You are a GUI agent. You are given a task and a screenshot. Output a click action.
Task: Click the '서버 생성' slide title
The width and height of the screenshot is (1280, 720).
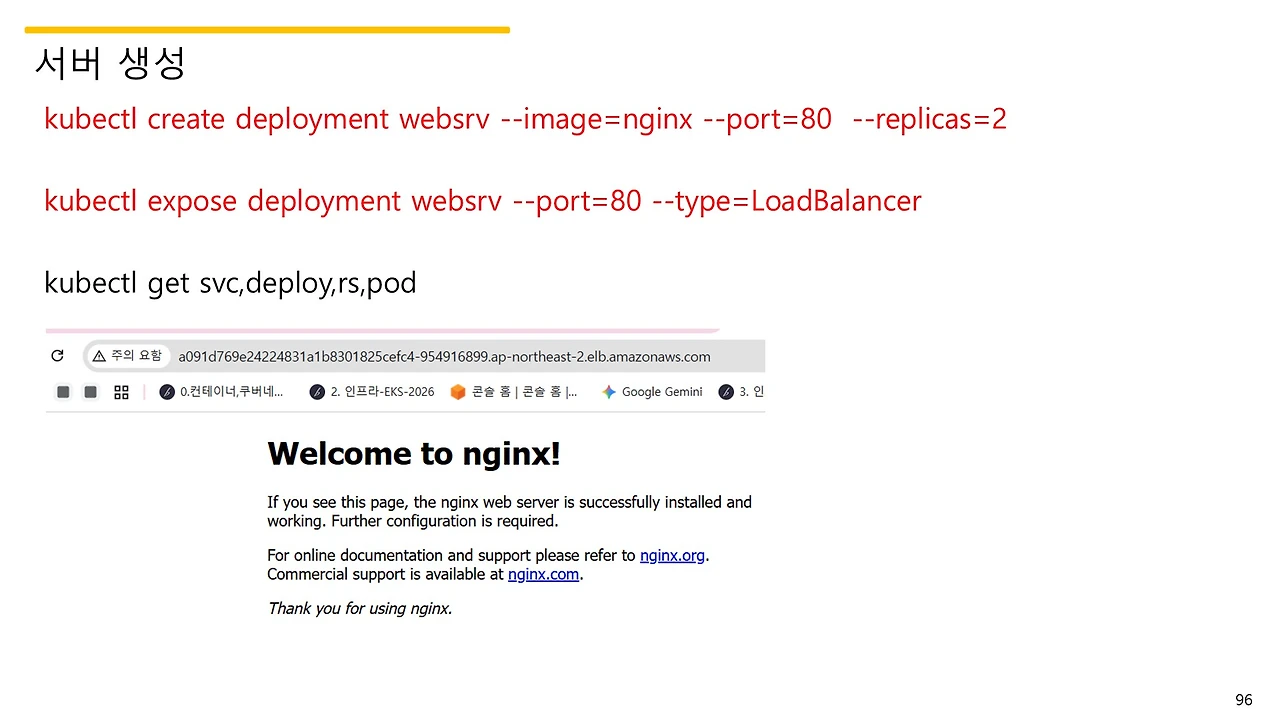[x=110, y=63]
